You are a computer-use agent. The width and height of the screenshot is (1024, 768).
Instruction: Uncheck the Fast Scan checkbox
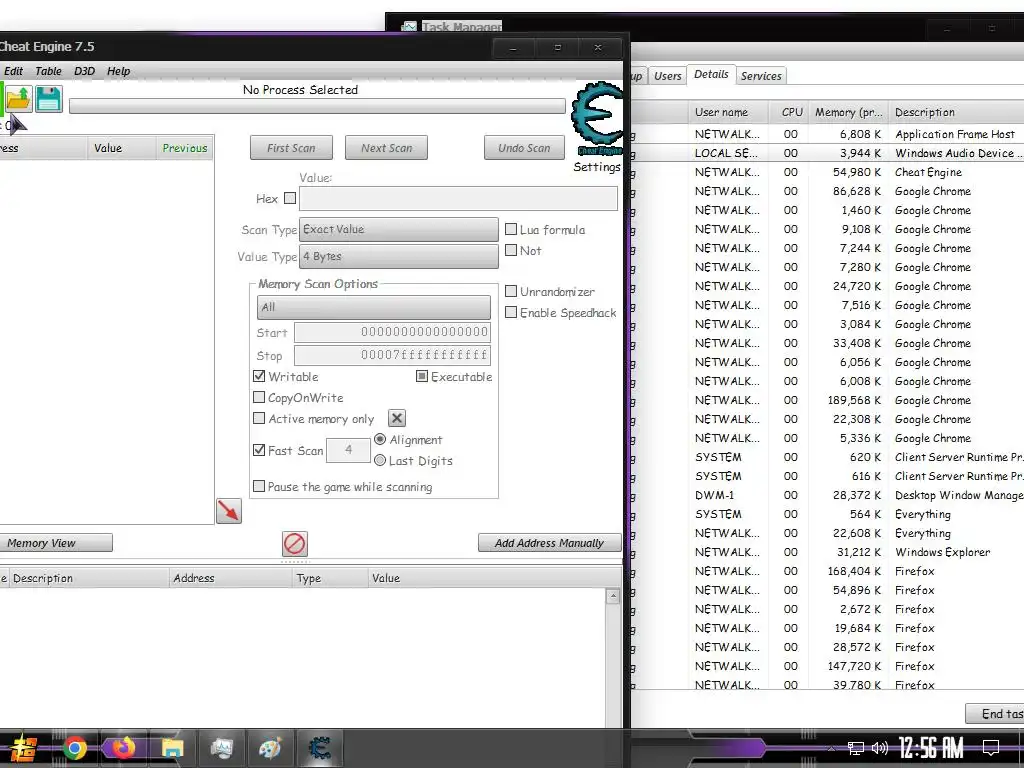[x=259, y=450]
